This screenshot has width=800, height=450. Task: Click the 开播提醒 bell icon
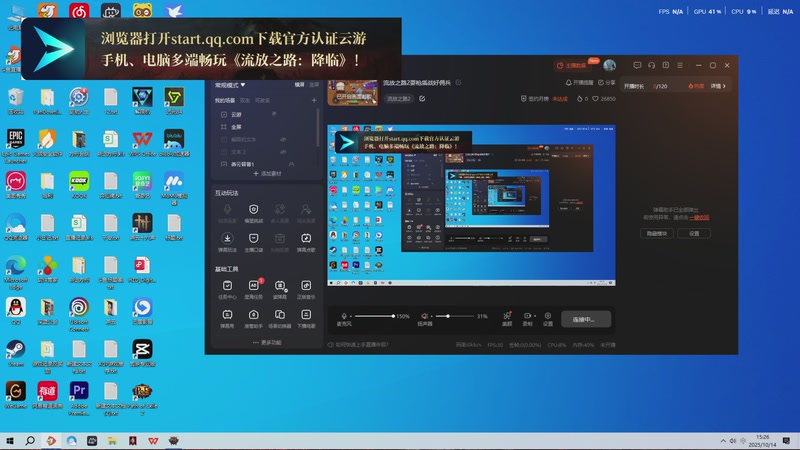click(x=568, y=83)
